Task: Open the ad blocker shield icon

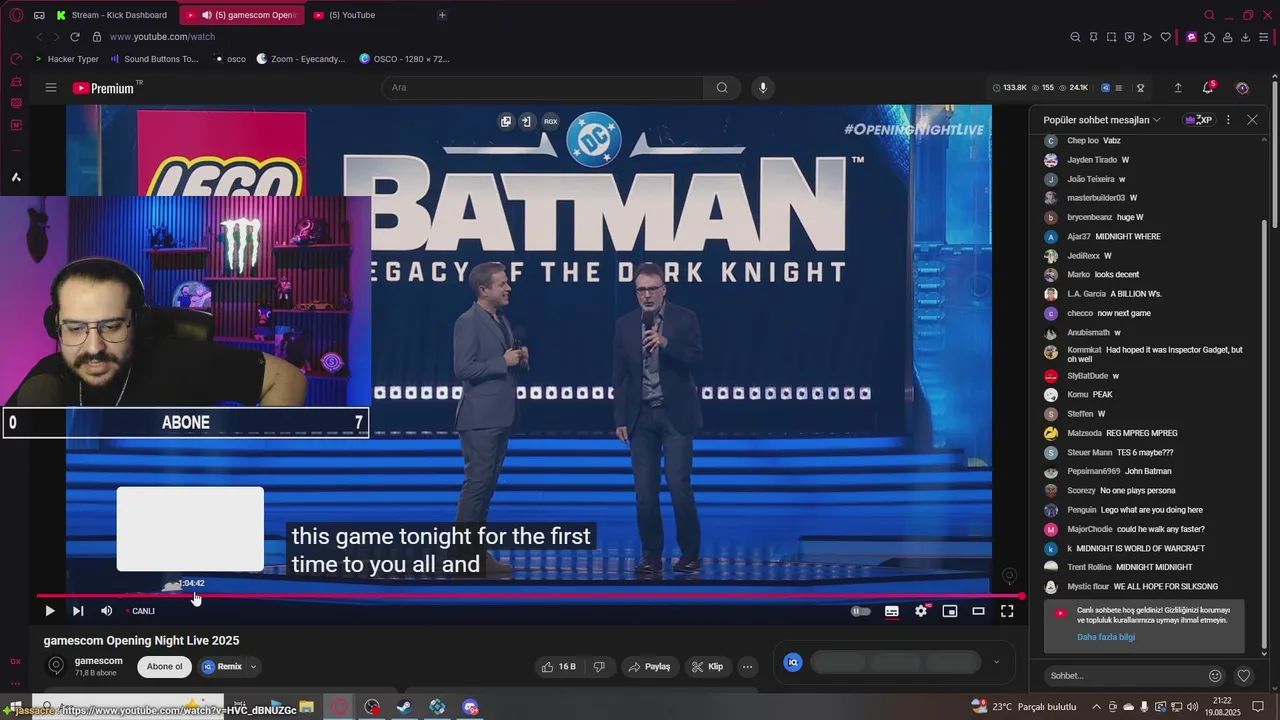Action: (1129, 37)
